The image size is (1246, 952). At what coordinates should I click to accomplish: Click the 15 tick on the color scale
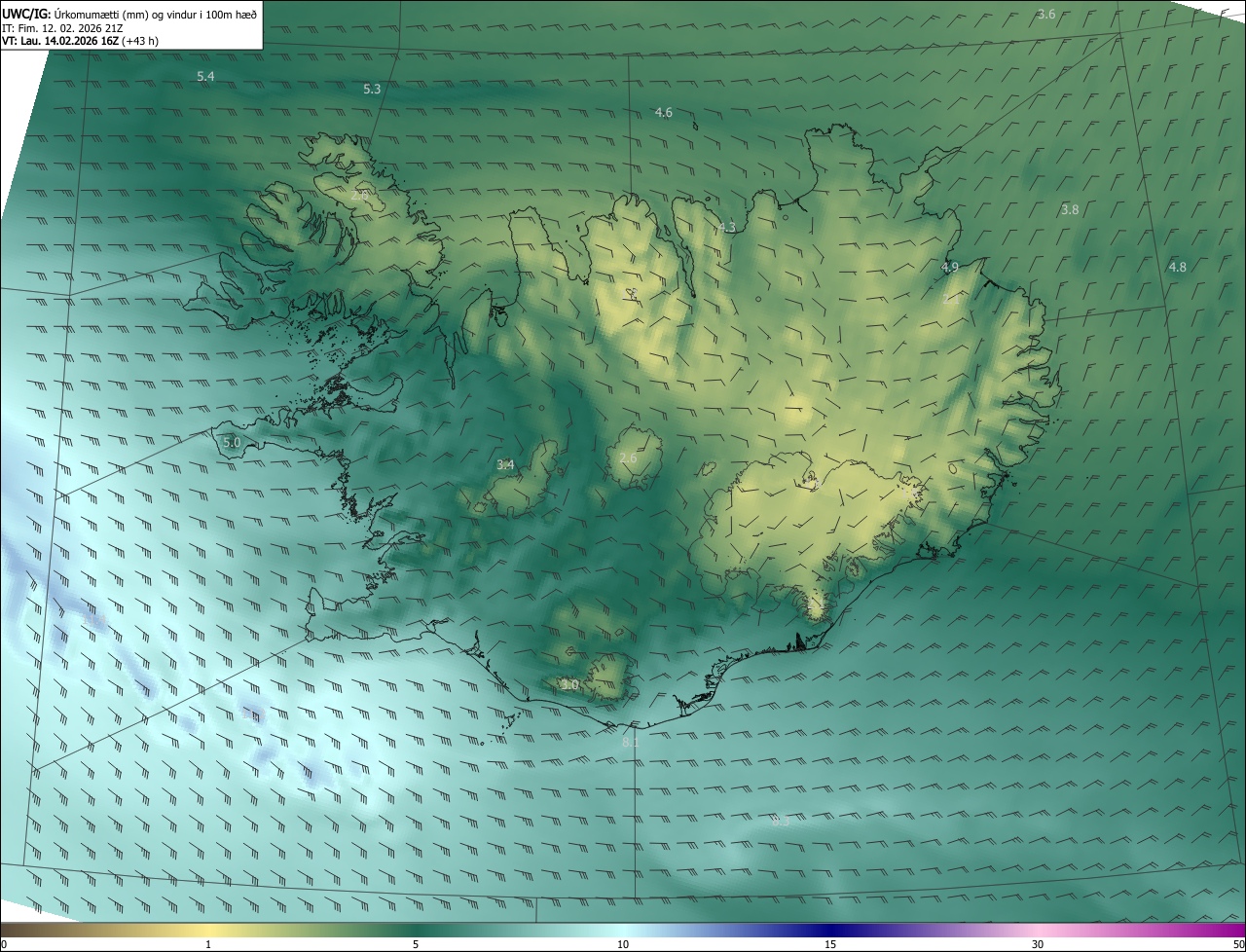point(830,944)
